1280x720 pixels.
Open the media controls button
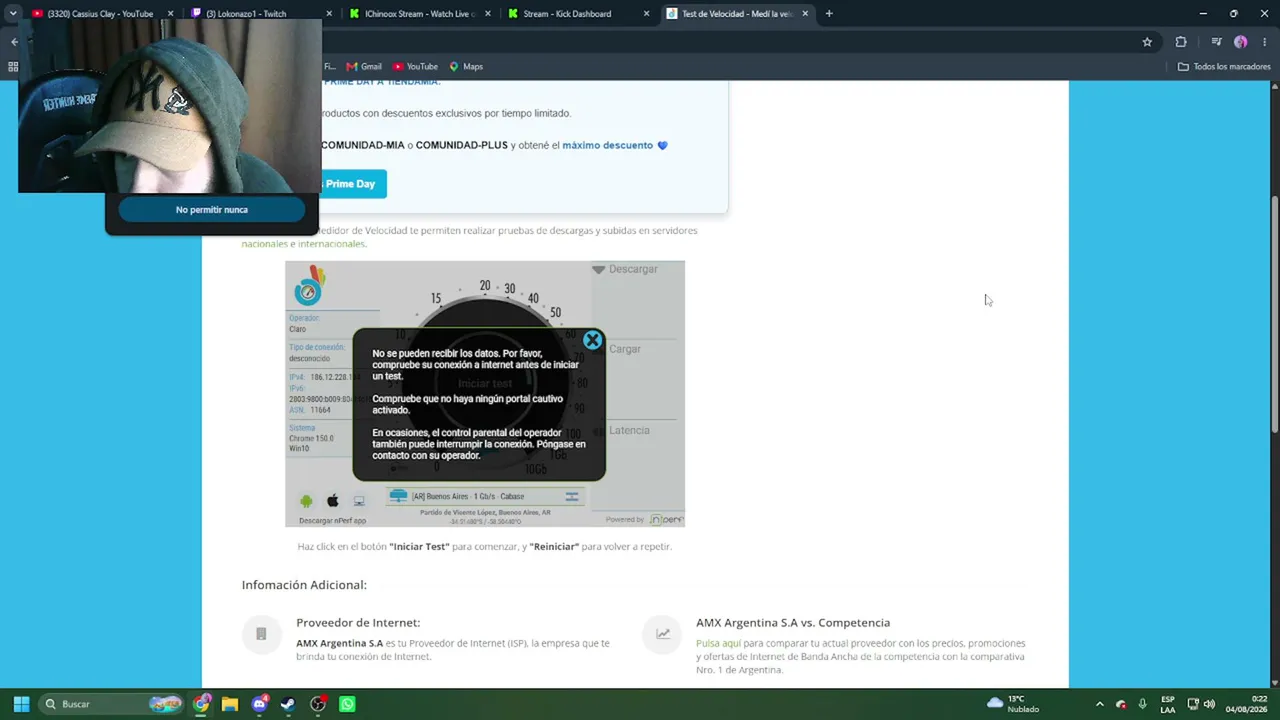point(1216,42)
